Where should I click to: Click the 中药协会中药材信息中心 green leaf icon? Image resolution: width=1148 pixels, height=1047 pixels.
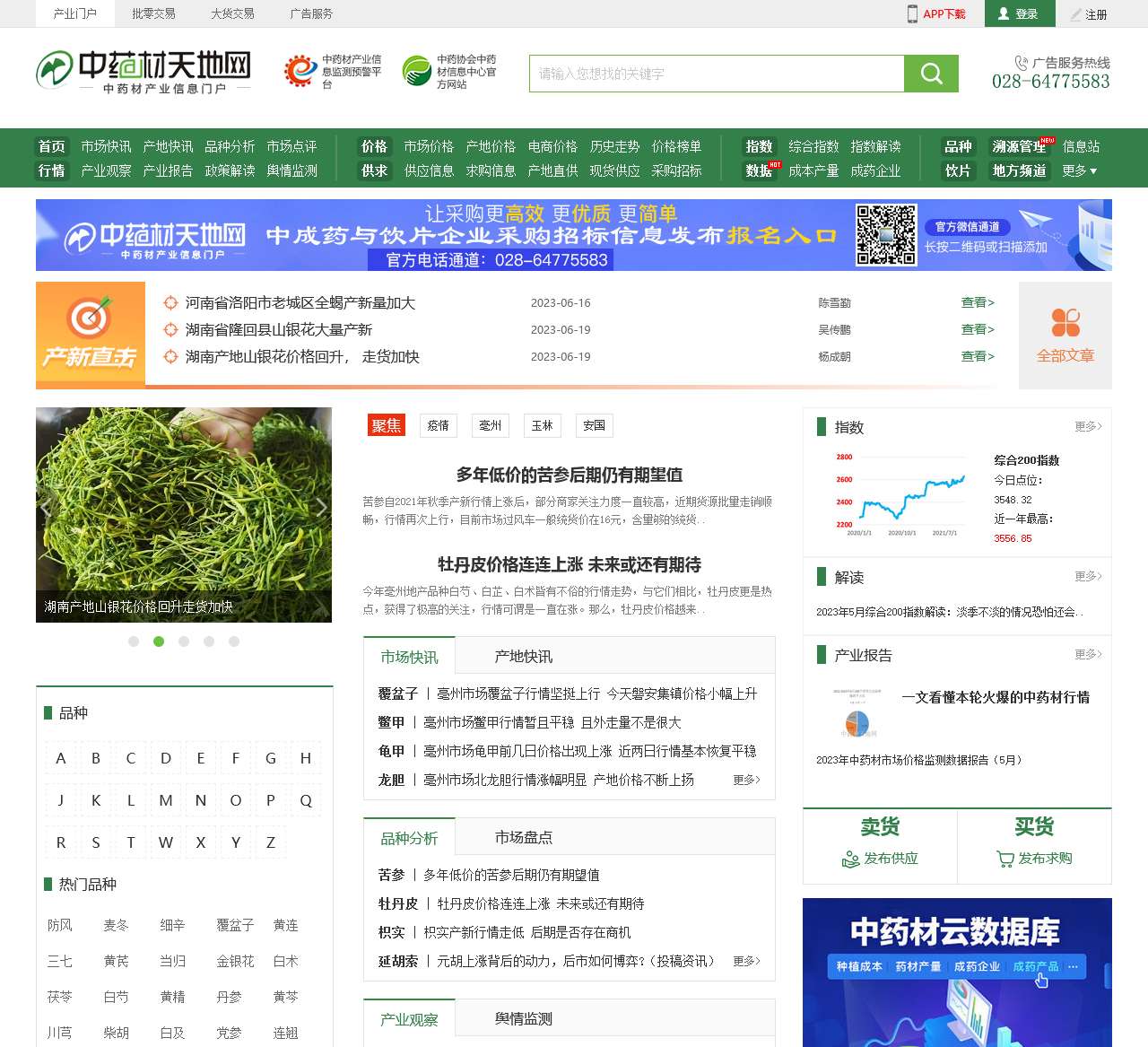[x=415, y=71]
